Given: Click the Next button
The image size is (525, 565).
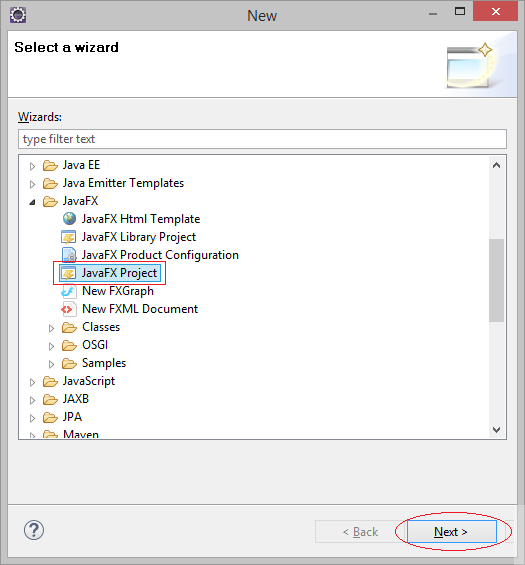Looking at the screenshot, I should point(451,531).
